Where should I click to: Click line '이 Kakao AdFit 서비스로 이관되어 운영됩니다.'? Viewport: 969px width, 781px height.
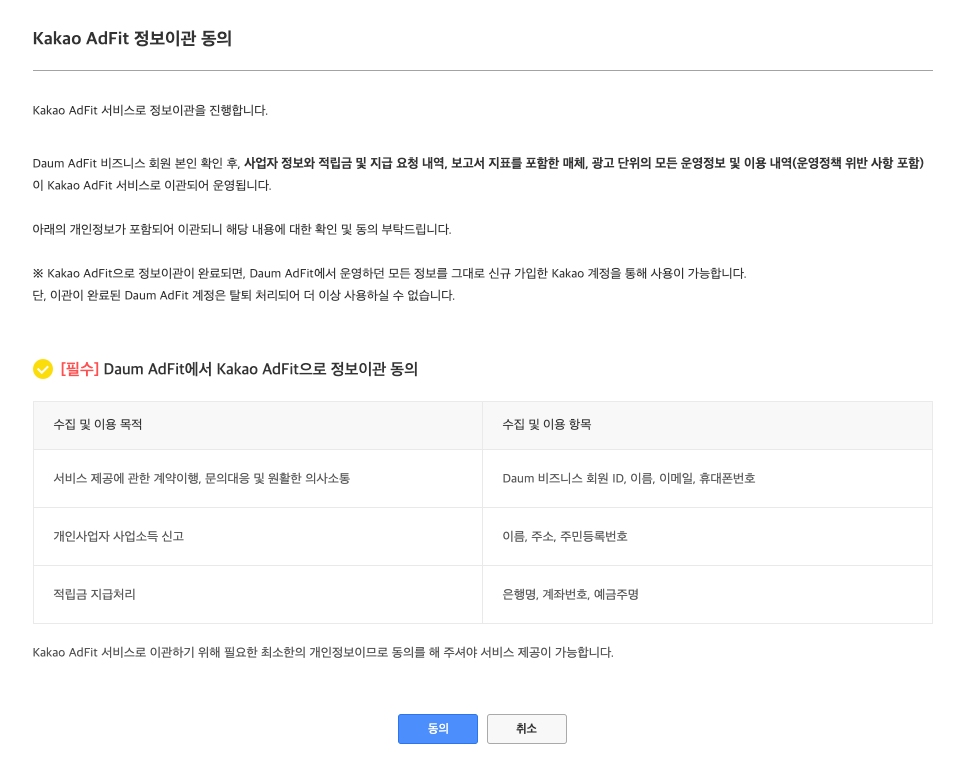coord(152,185)
